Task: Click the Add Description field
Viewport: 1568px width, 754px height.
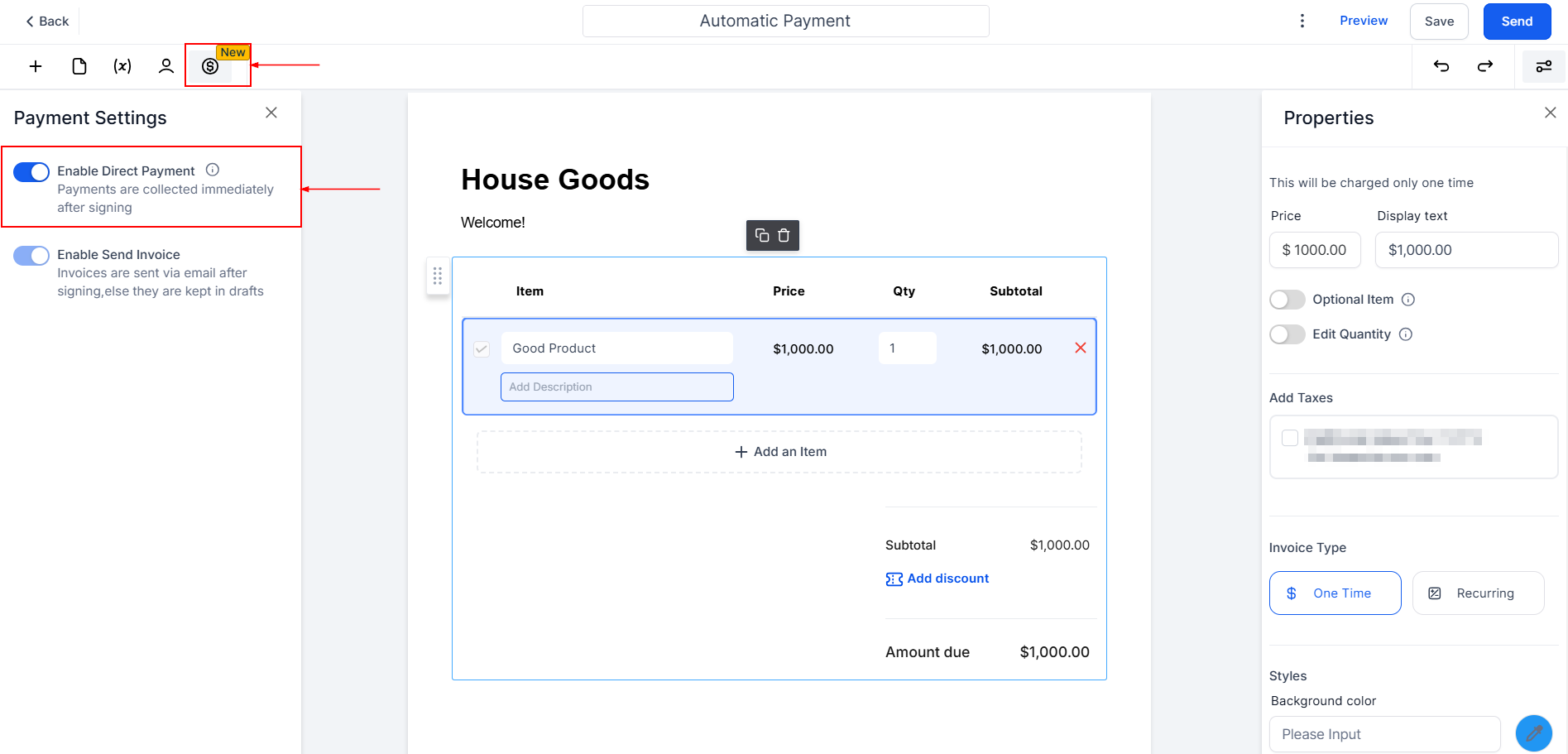Action: click(617, 387)
